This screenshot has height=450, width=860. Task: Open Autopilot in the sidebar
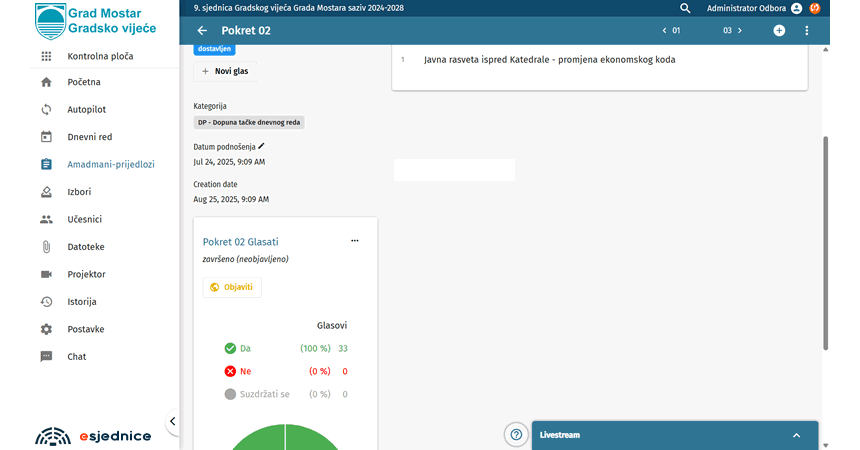pos(86,109)
